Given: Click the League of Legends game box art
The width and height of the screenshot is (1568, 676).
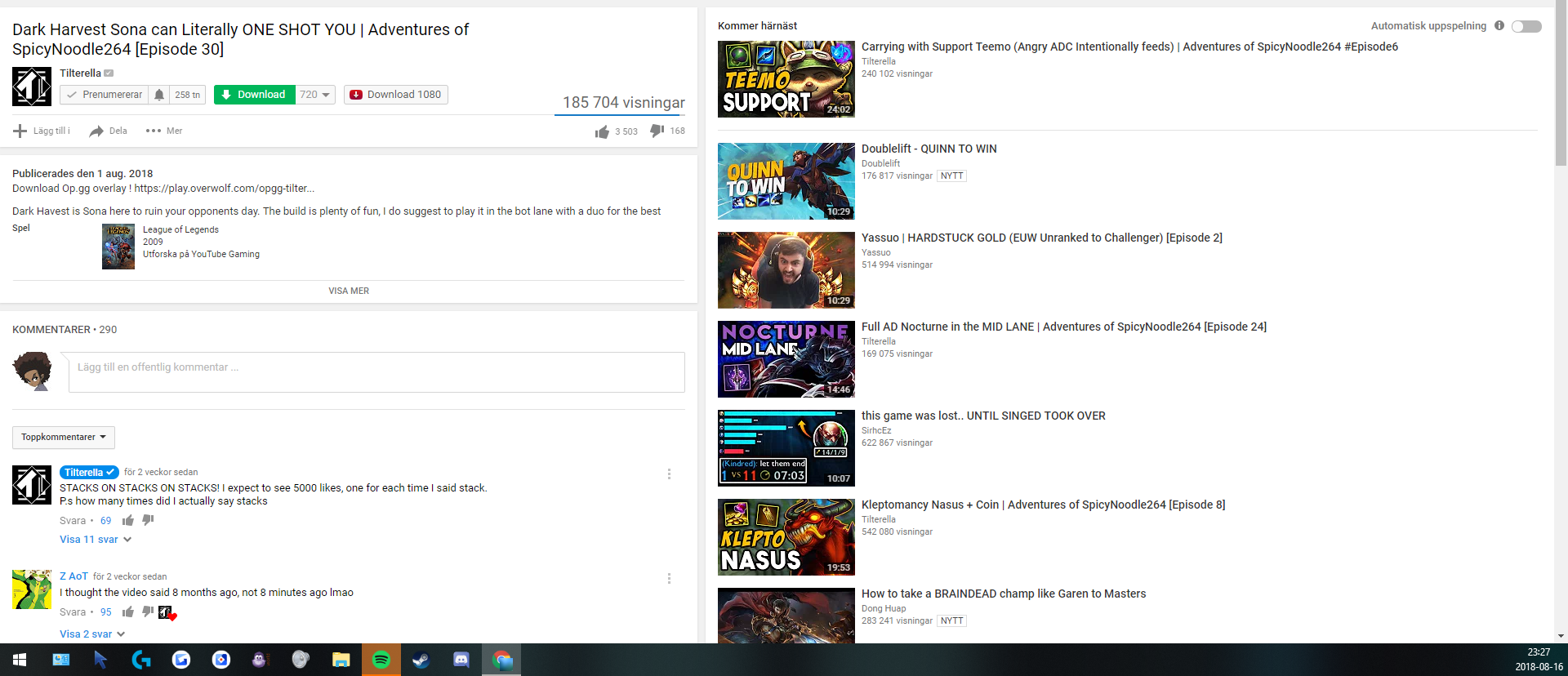Looking at the screenshot, I should coord(118,247).
